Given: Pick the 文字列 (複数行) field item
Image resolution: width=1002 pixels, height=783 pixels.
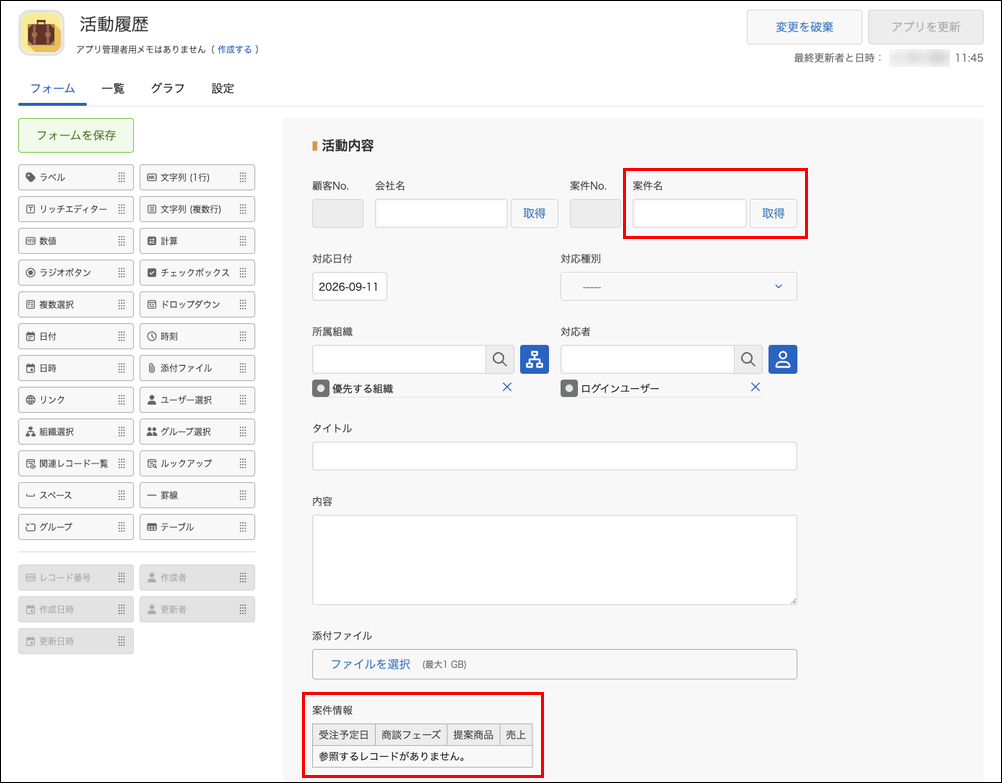Looking at the screenshot, I should coord(197,209).
